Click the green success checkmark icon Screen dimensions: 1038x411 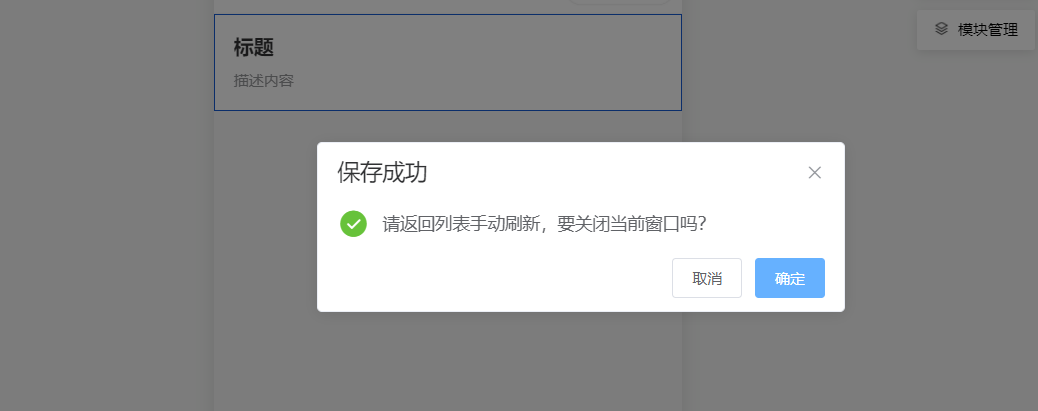[354, 224]
